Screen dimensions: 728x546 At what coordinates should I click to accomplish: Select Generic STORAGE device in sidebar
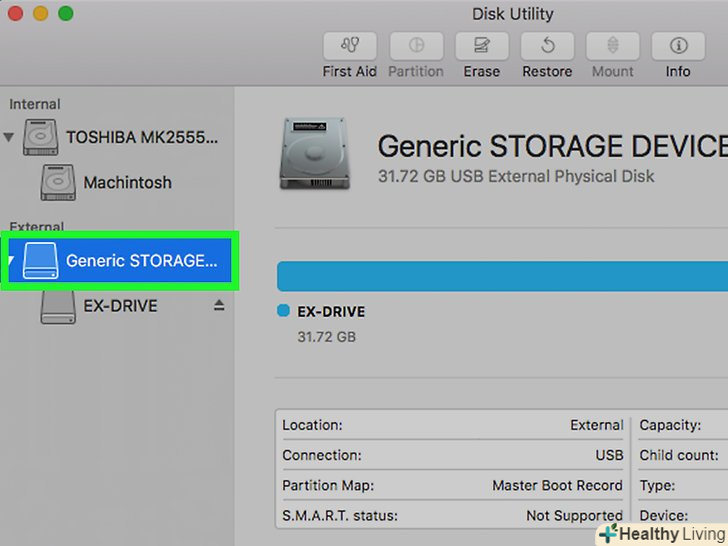pos(140,261)
